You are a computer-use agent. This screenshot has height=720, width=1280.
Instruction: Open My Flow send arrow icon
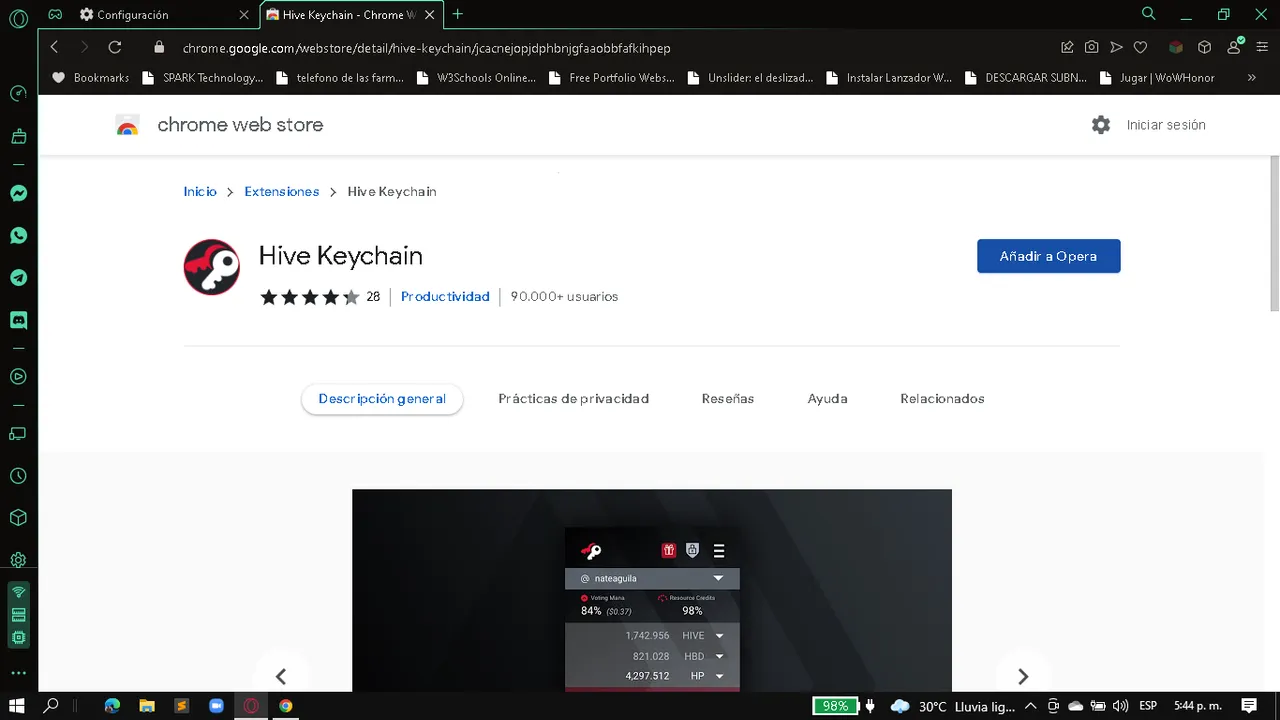pyautogui.click(x=1116, y=47)
